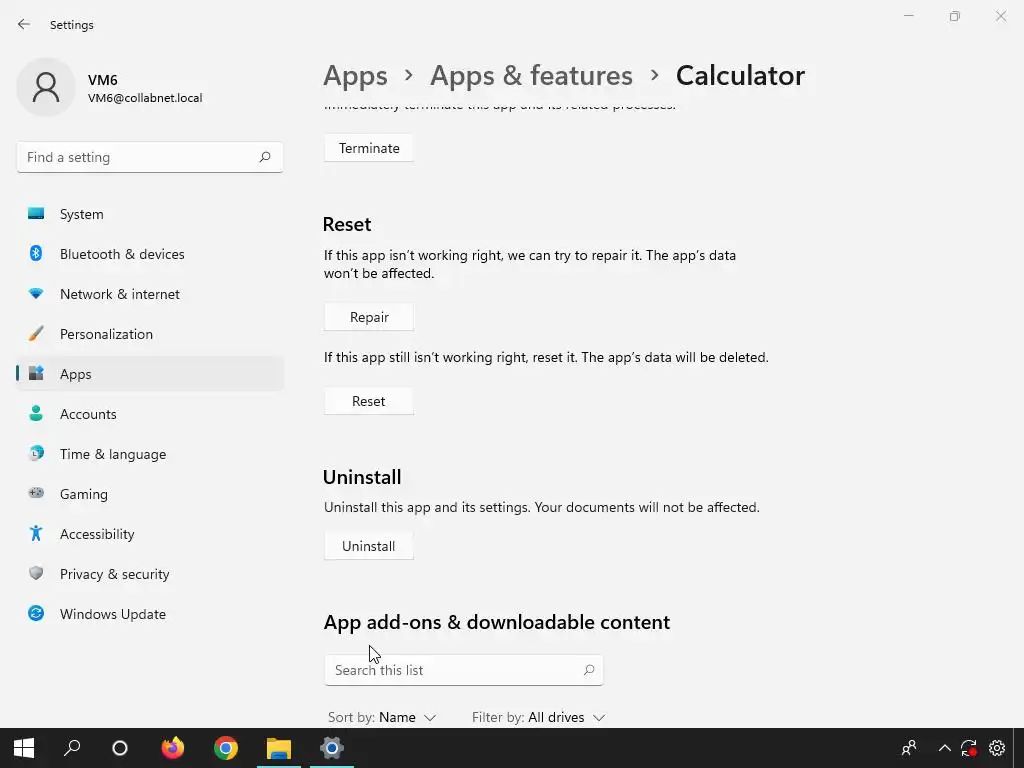Click the System monitor icon
This screenshot has height=768, width=1024.
pos(36,214)
